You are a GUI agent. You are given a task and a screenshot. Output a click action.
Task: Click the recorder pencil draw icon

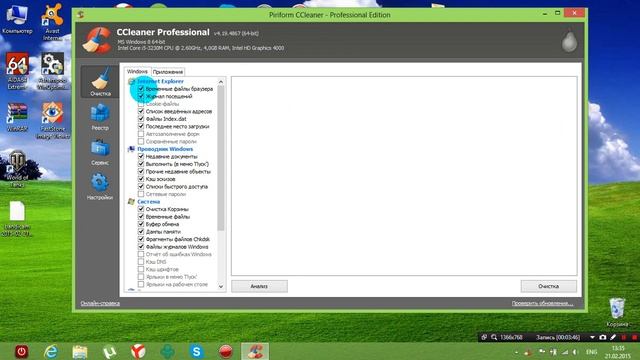[x=613, y=338]
